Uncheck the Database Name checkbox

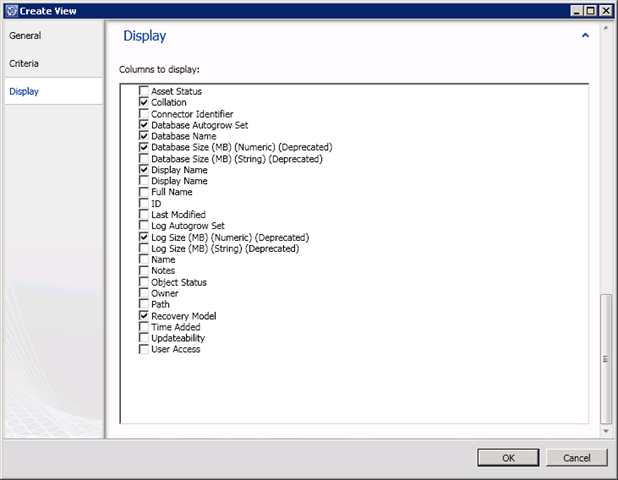[x=144, y=136]
